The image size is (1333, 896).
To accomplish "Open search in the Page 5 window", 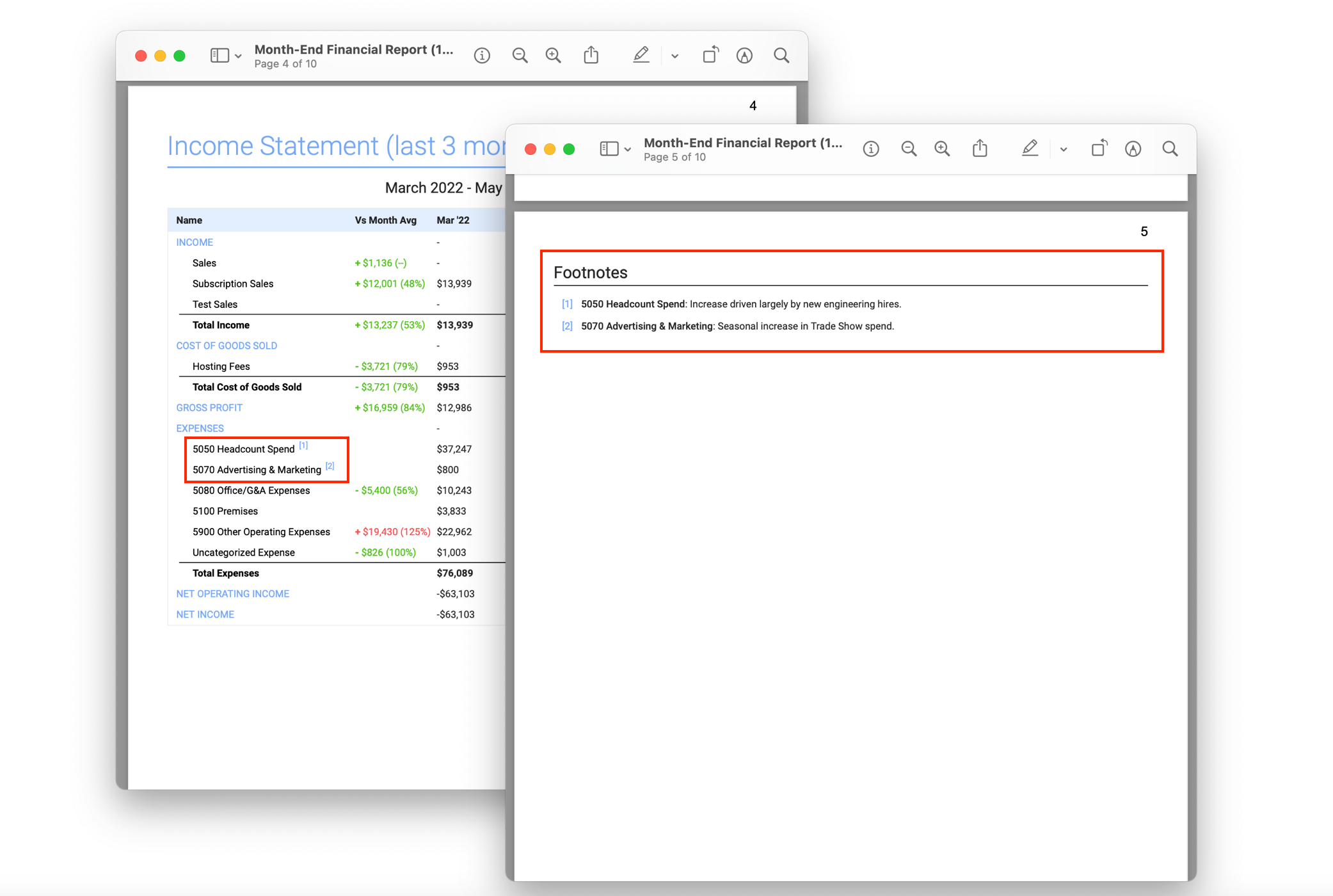I will click(1170, 149).
